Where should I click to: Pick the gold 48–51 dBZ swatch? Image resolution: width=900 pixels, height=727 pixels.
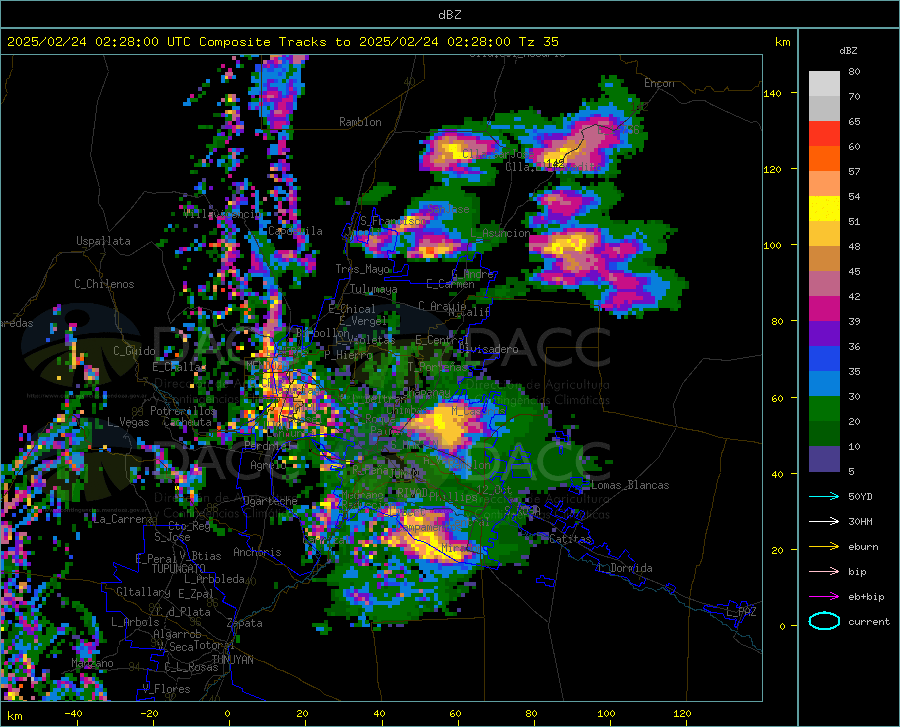pyautogui.click(x=824, y=234)
